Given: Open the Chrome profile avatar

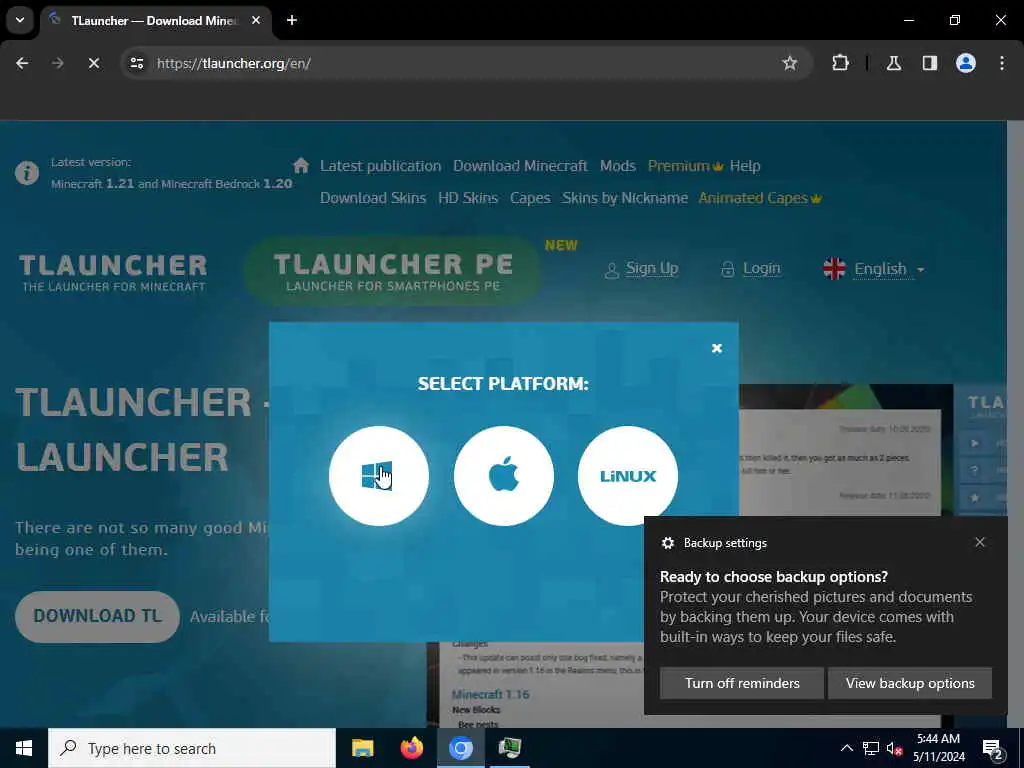Looking at the screenshot, I should pos(966,63).
